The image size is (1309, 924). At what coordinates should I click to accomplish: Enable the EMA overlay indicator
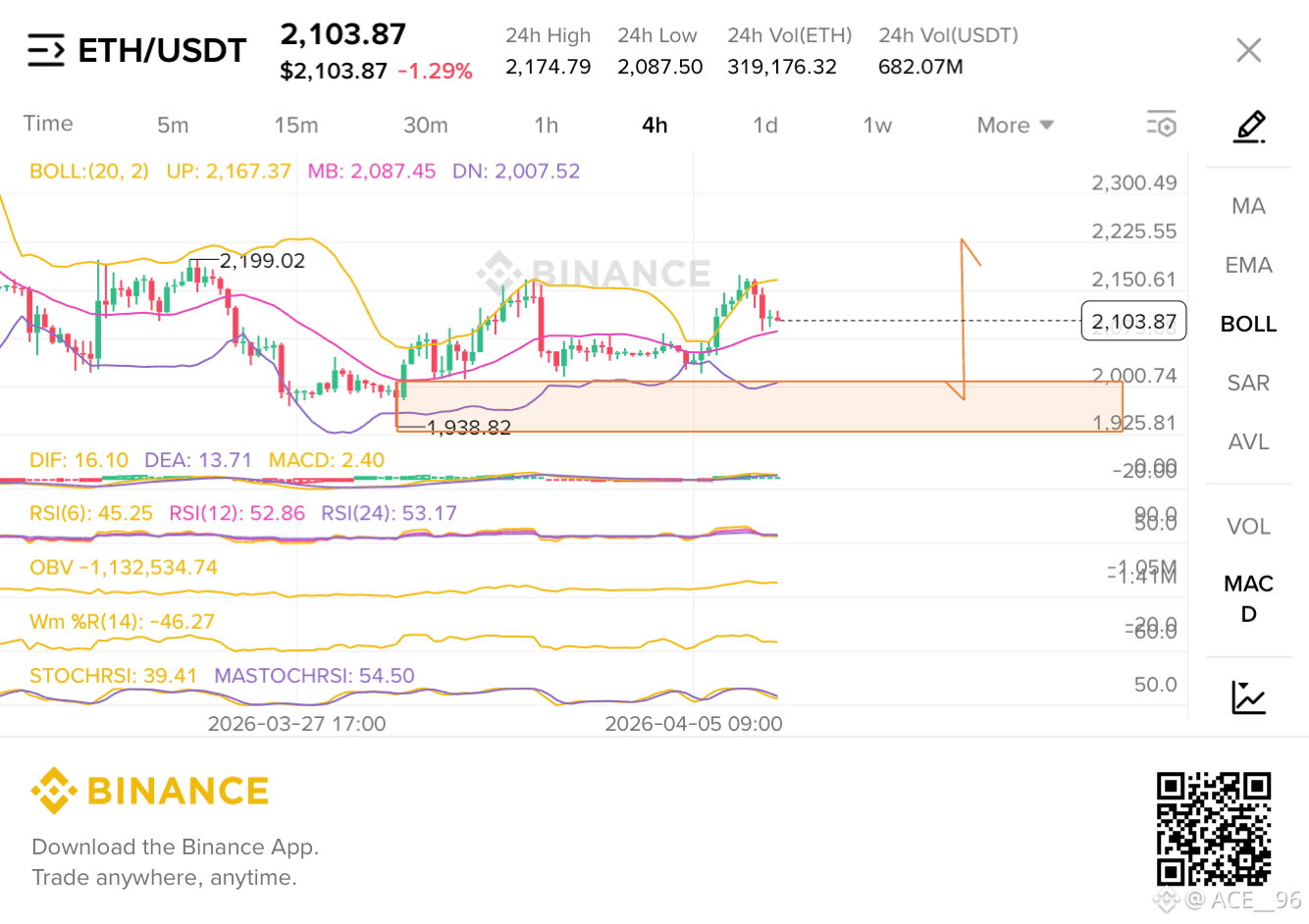coord(1249,265)
